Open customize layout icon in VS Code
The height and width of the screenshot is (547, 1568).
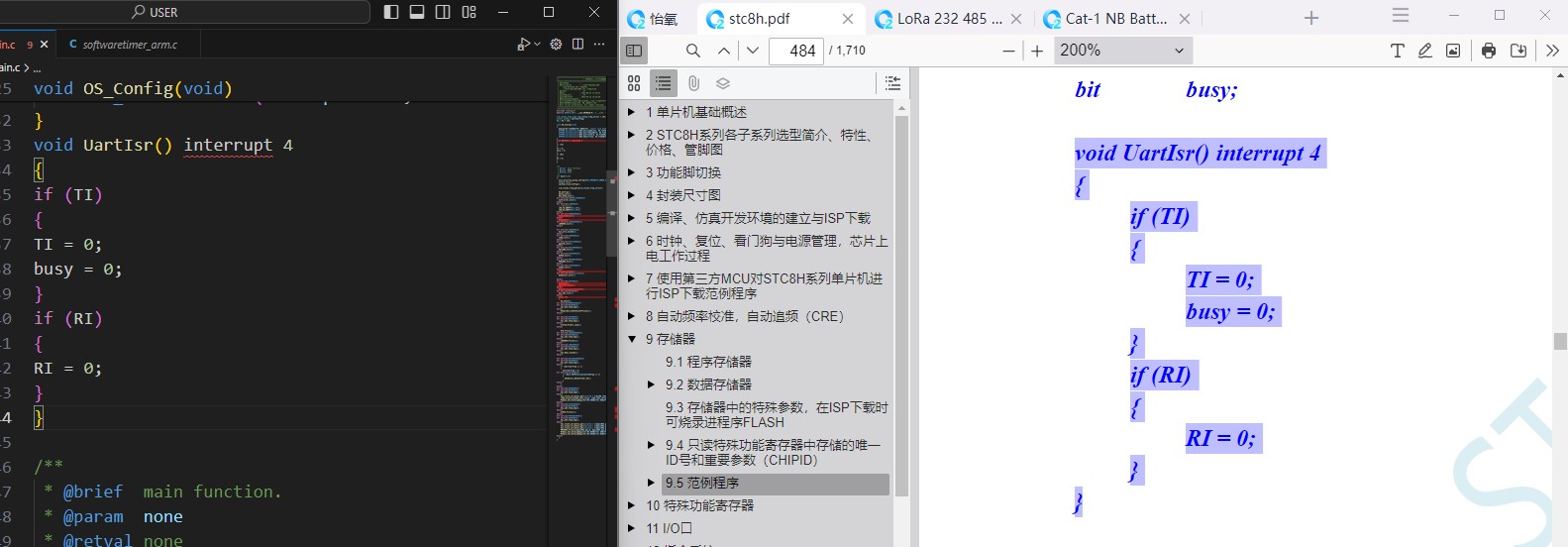(x=470, y=12)
